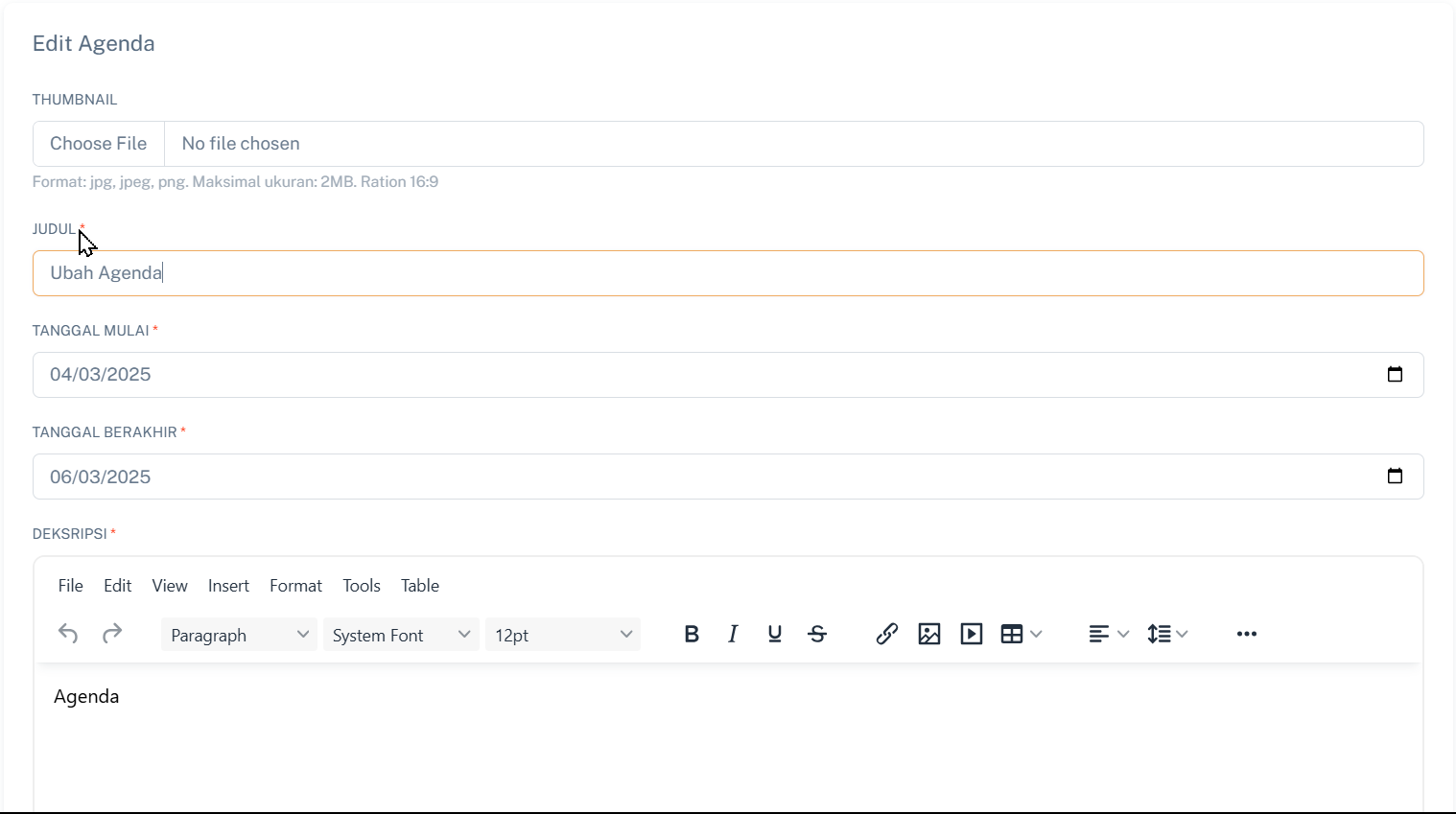Open the line height dropdown
This screenshot has width=1456, height=814.
tap(1167, 634)
